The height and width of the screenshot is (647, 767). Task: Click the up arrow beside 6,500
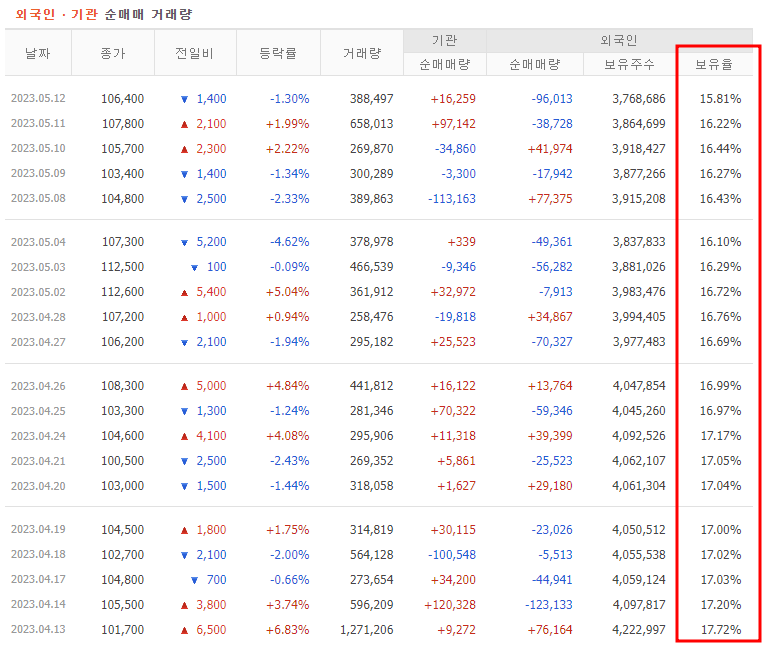click(184, 630)
